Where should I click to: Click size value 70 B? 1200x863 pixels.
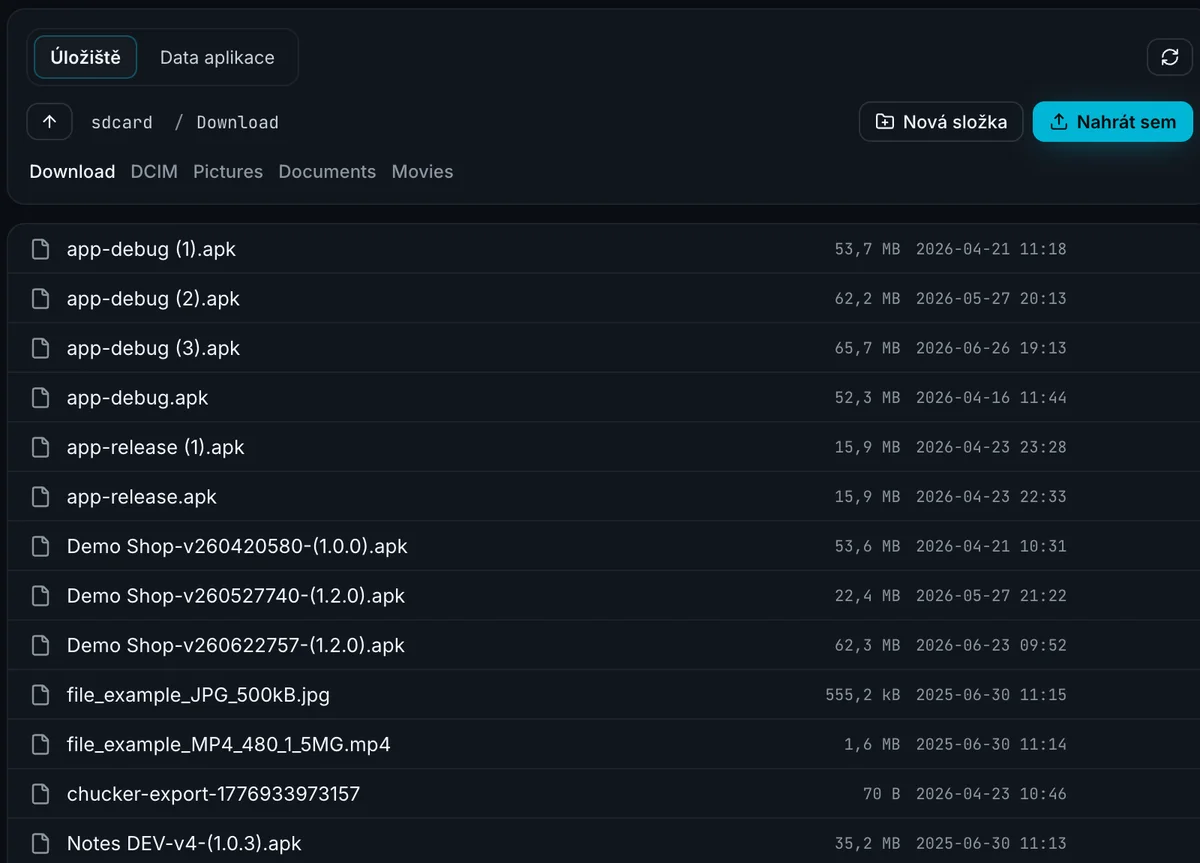coord(881,794)
